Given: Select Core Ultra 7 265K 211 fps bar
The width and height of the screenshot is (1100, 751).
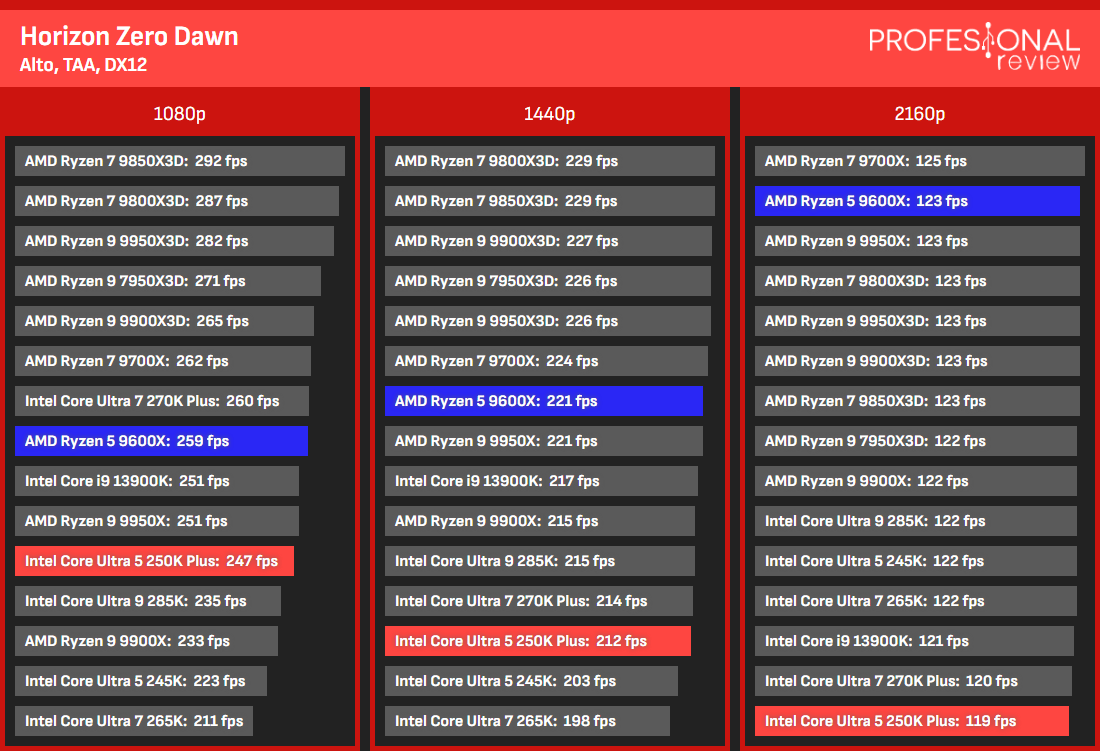Looking at the screenshot, I should pyautogui.click(x=134, y=720).
